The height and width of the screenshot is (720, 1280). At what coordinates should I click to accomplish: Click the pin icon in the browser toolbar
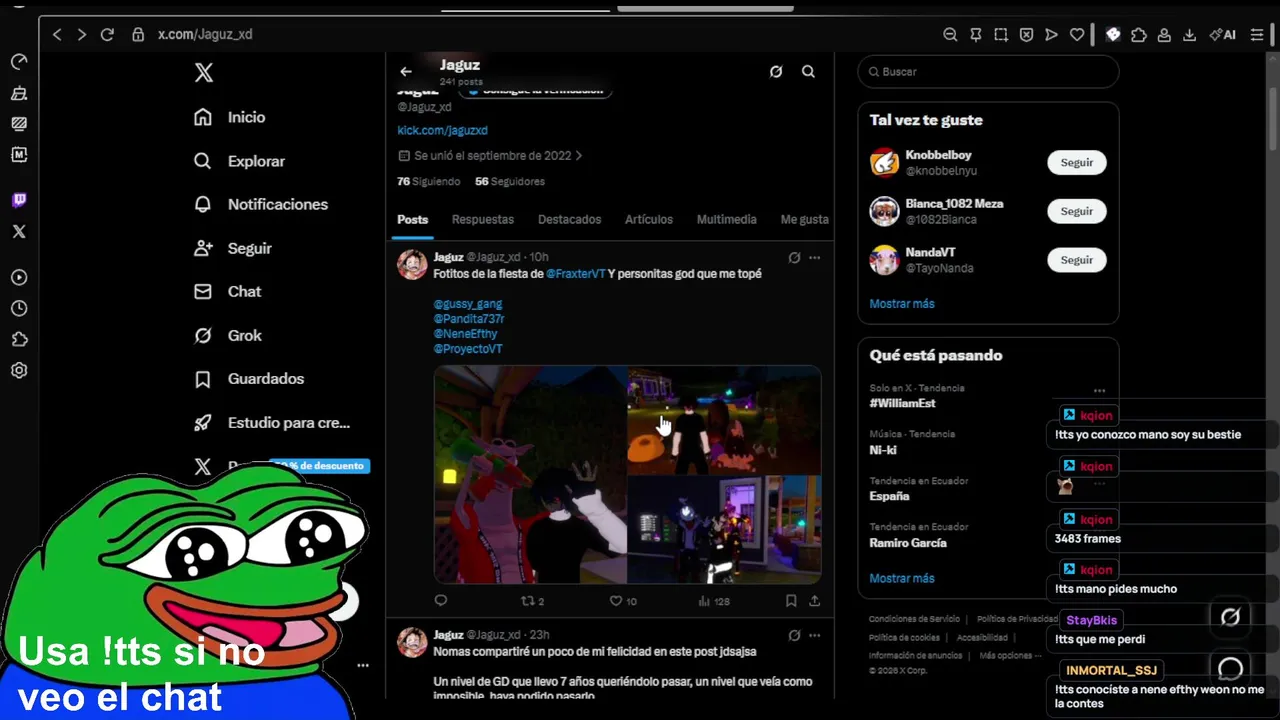click(976, 34)
